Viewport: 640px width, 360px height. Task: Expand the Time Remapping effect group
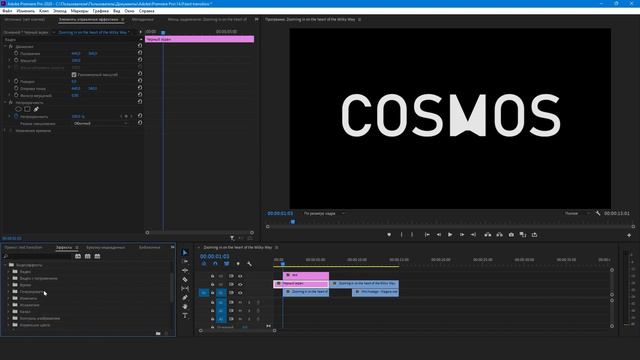click(x=5, y=131)
